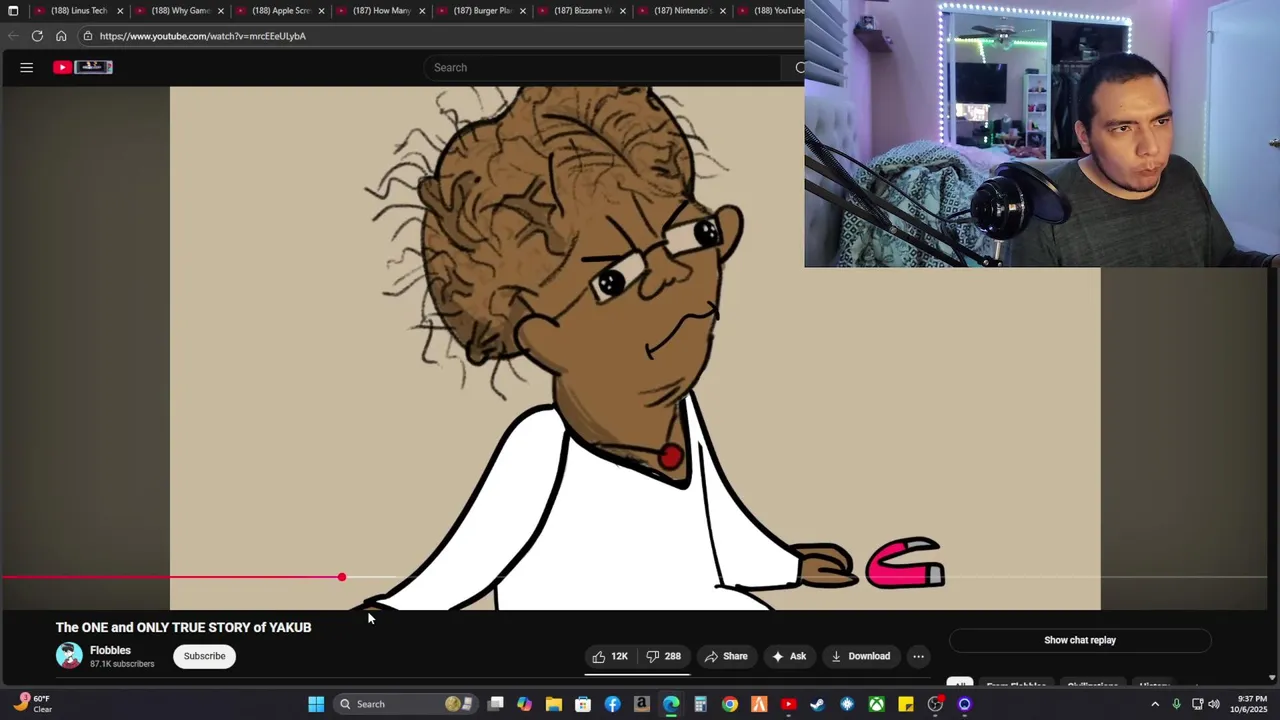Open clock showing 9:37 PM
Image resolution: width=1280 pixels, height=720 pixels.
pos(1252,704)
